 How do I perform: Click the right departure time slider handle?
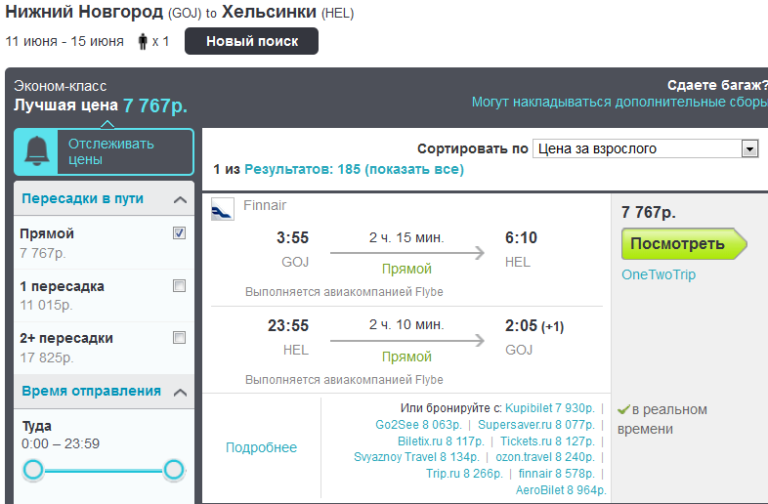point(174,469)
